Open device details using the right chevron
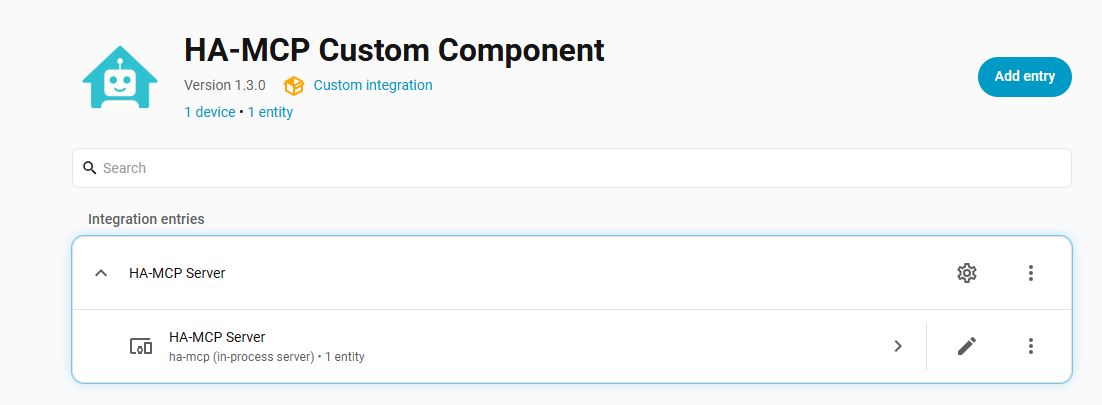 [897, 346]
